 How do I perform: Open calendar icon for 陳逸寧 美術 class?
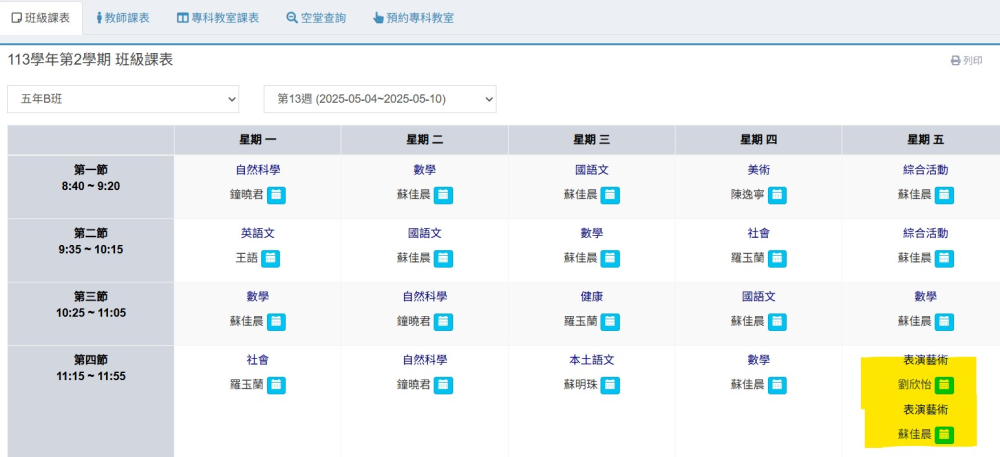[x=777, y=195]
